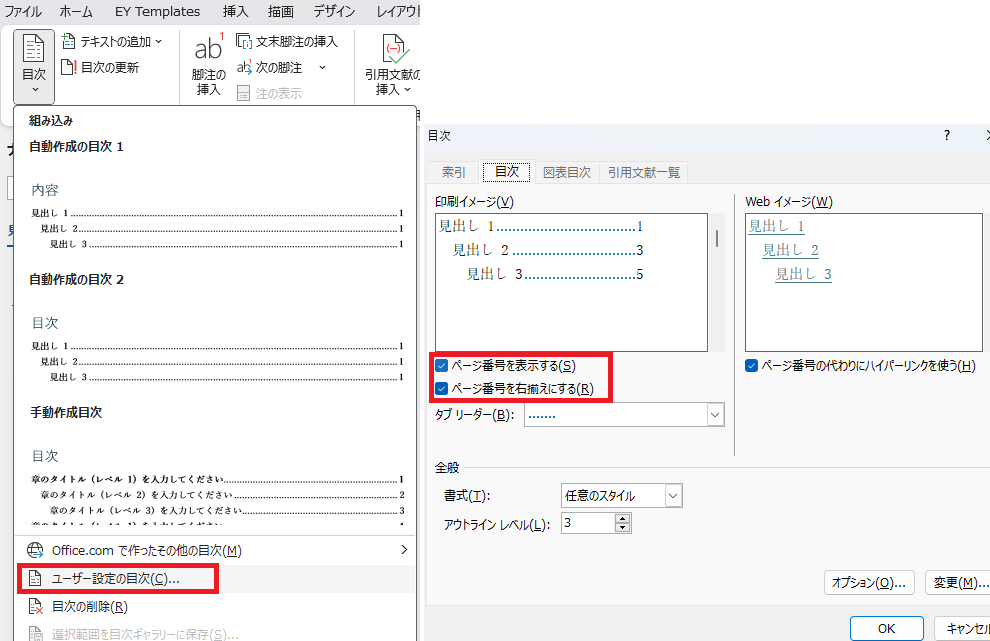Viewport: 990px width, 641px height.
Task: Select 手動作成目次 gallery item
Action: (215, 463)
